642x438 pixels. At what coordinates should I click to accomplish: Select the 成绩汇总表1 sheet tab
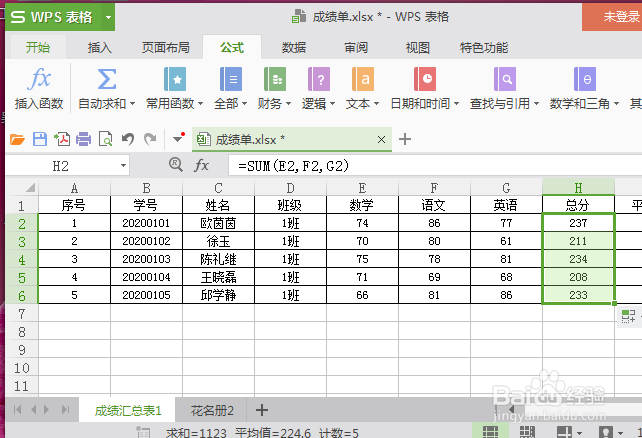click(128, 410)
